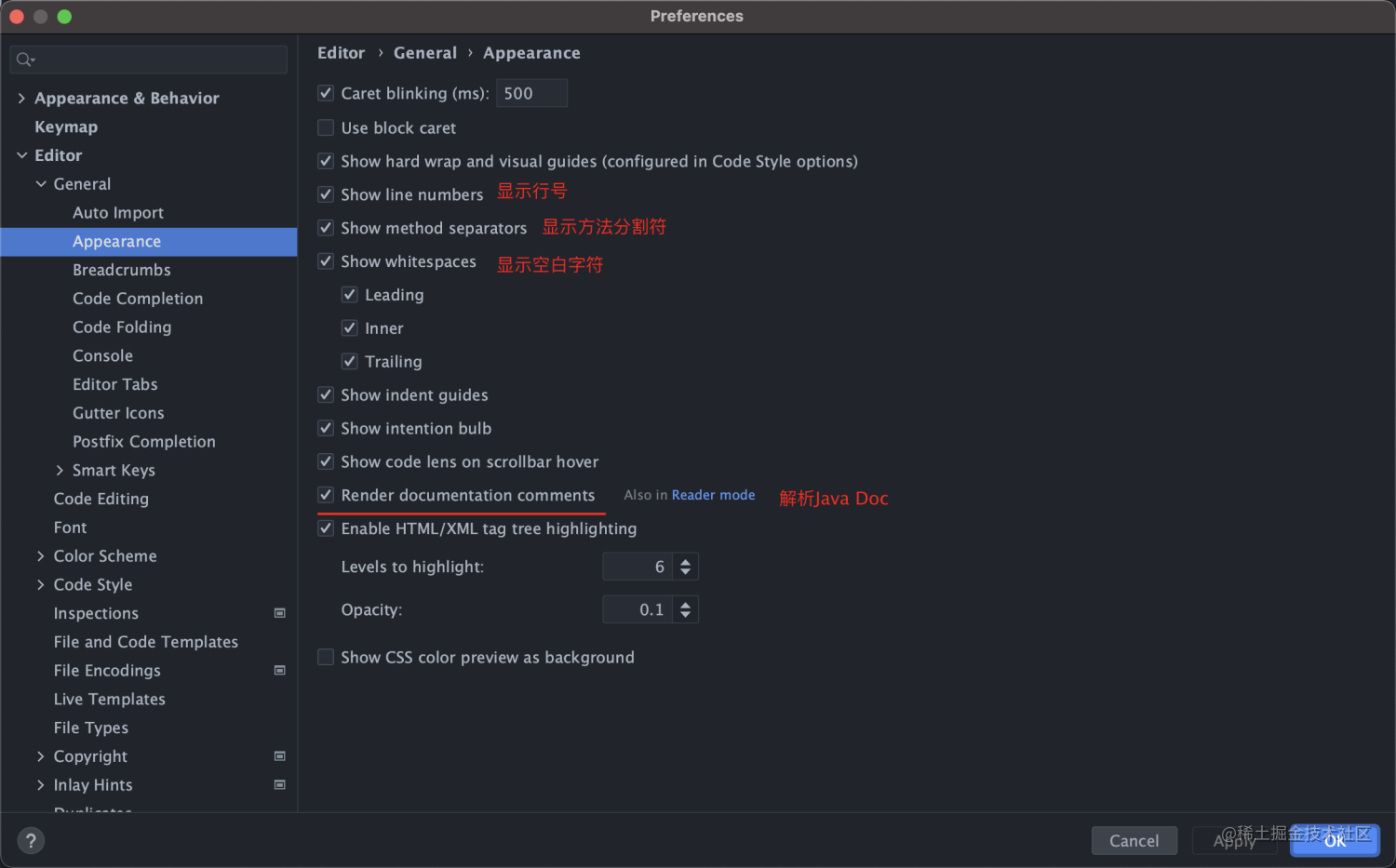Enable the Use block caret checkbox
Screen dimensions: 1396x868
pyautogui.click(x=326, y=127)
